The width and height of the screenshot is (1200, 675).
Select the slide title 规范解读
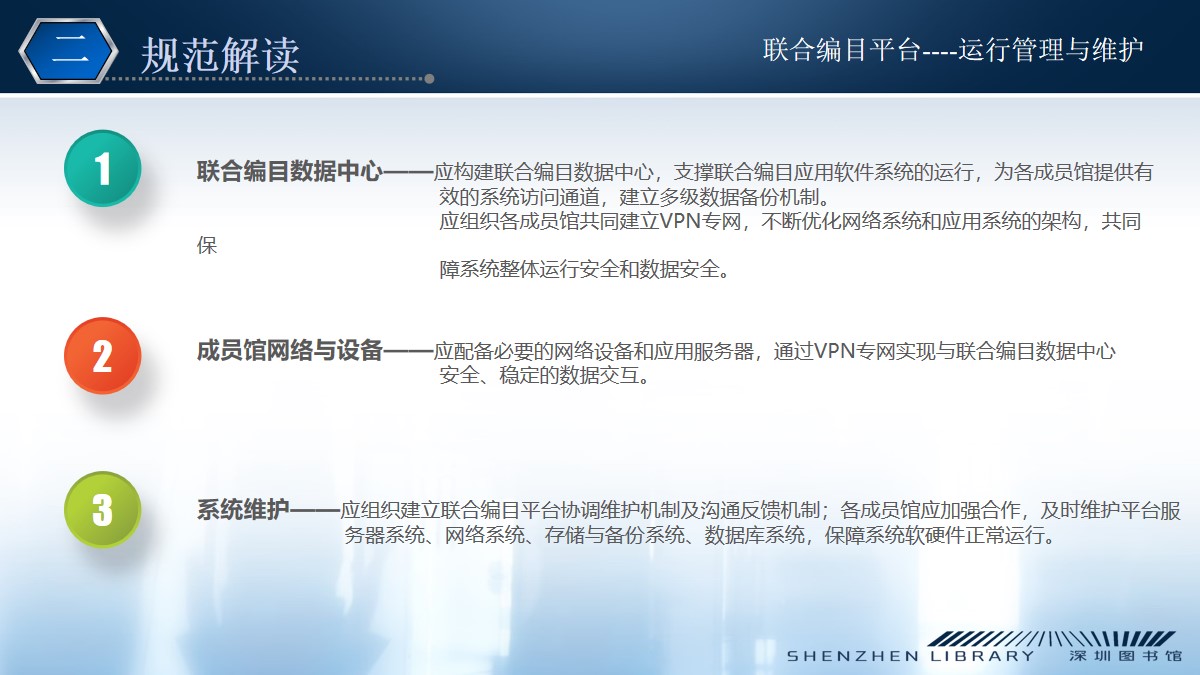(220, 55)
